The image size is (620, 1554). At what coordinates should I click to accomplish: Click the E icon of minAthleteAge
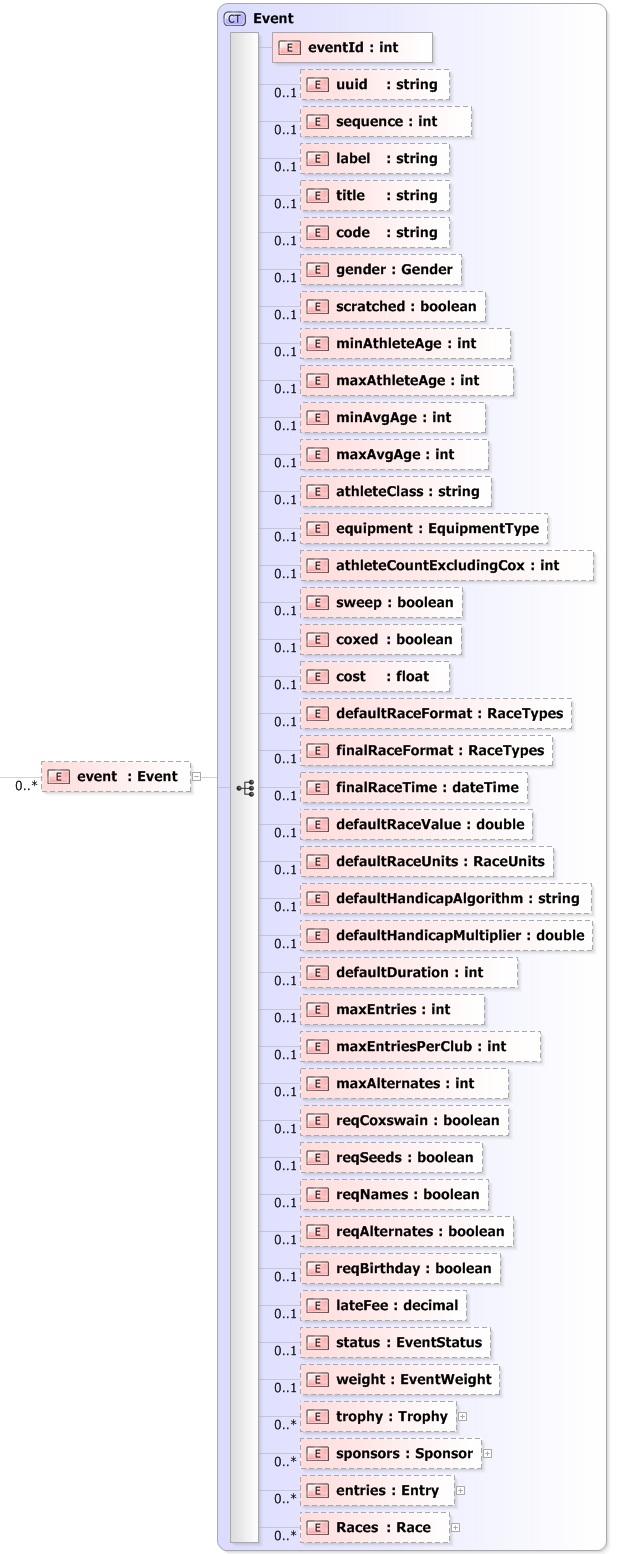coord(317,343)
